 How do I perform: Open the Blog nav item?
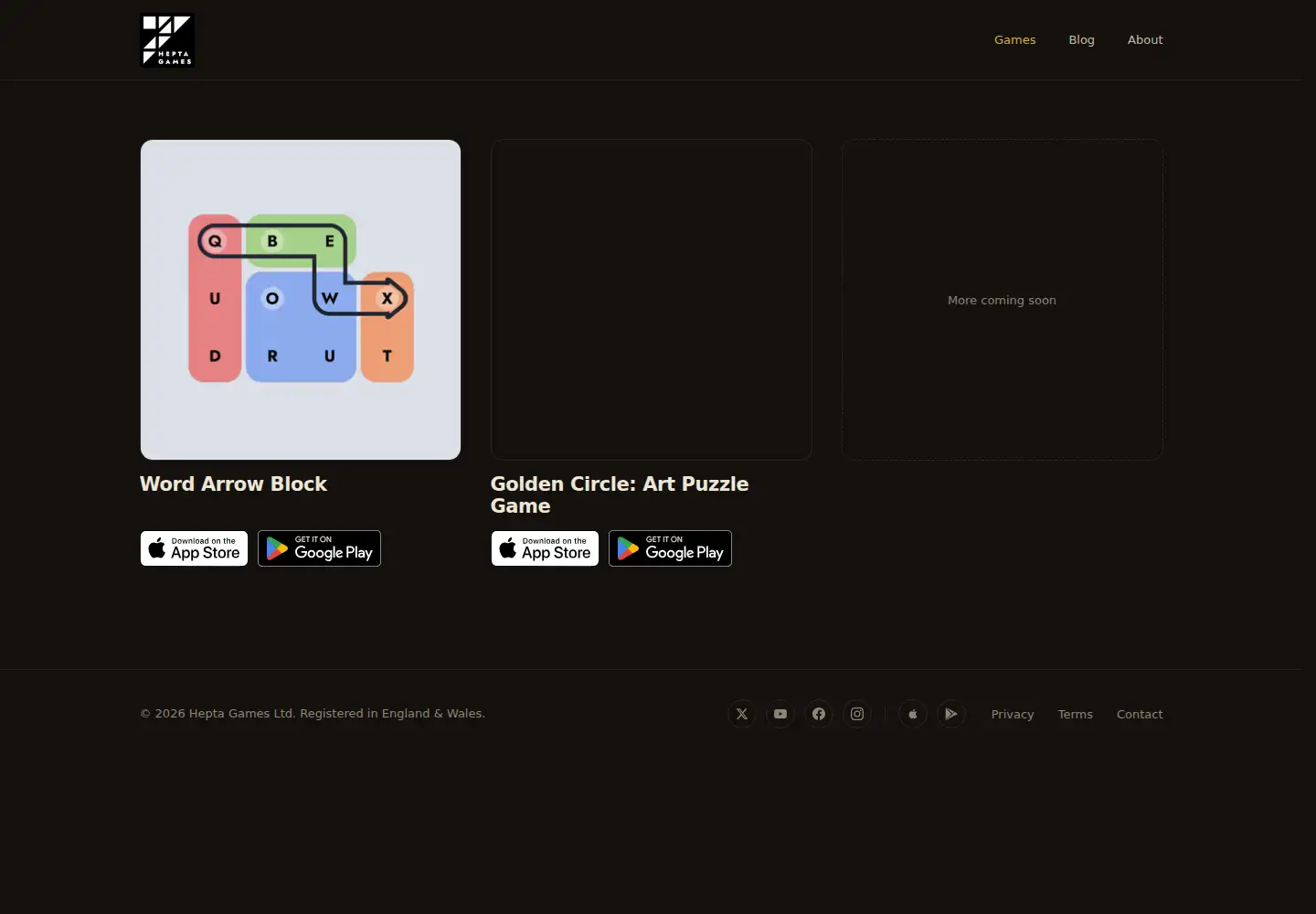click(1081, 40)
